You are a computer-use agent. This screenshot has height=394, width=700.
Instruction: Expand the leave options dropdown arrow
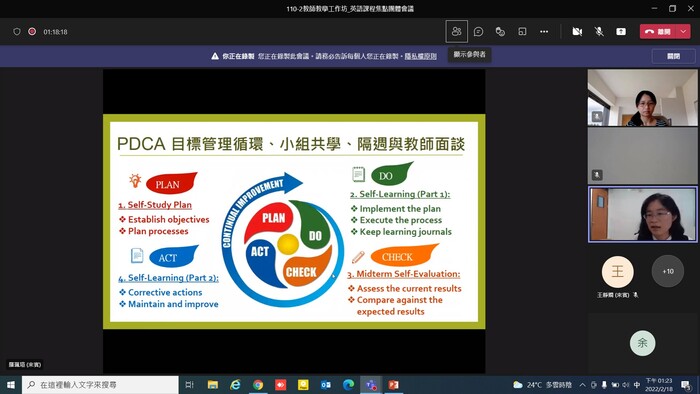point(683,32)
